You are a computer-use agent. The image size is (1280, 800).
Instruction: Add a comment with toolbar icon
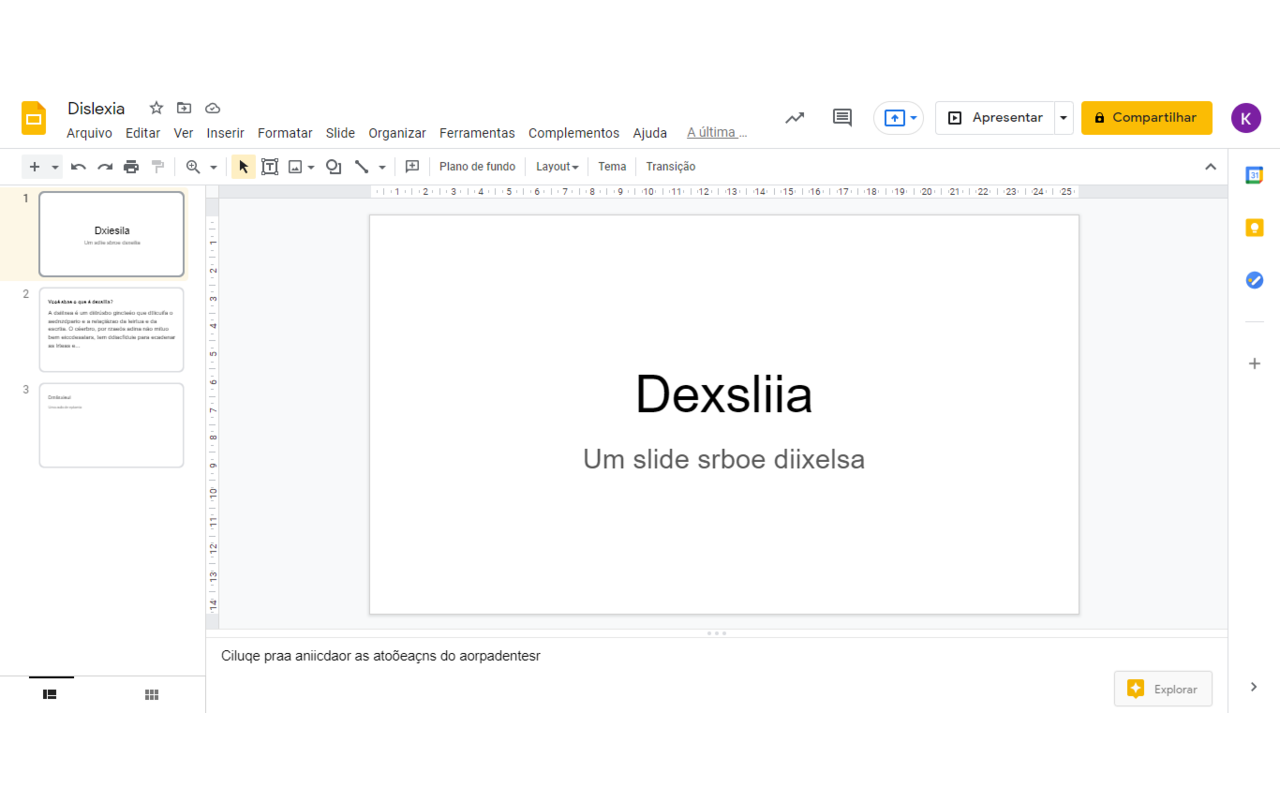pyautogui.click(x=412, y=167)
